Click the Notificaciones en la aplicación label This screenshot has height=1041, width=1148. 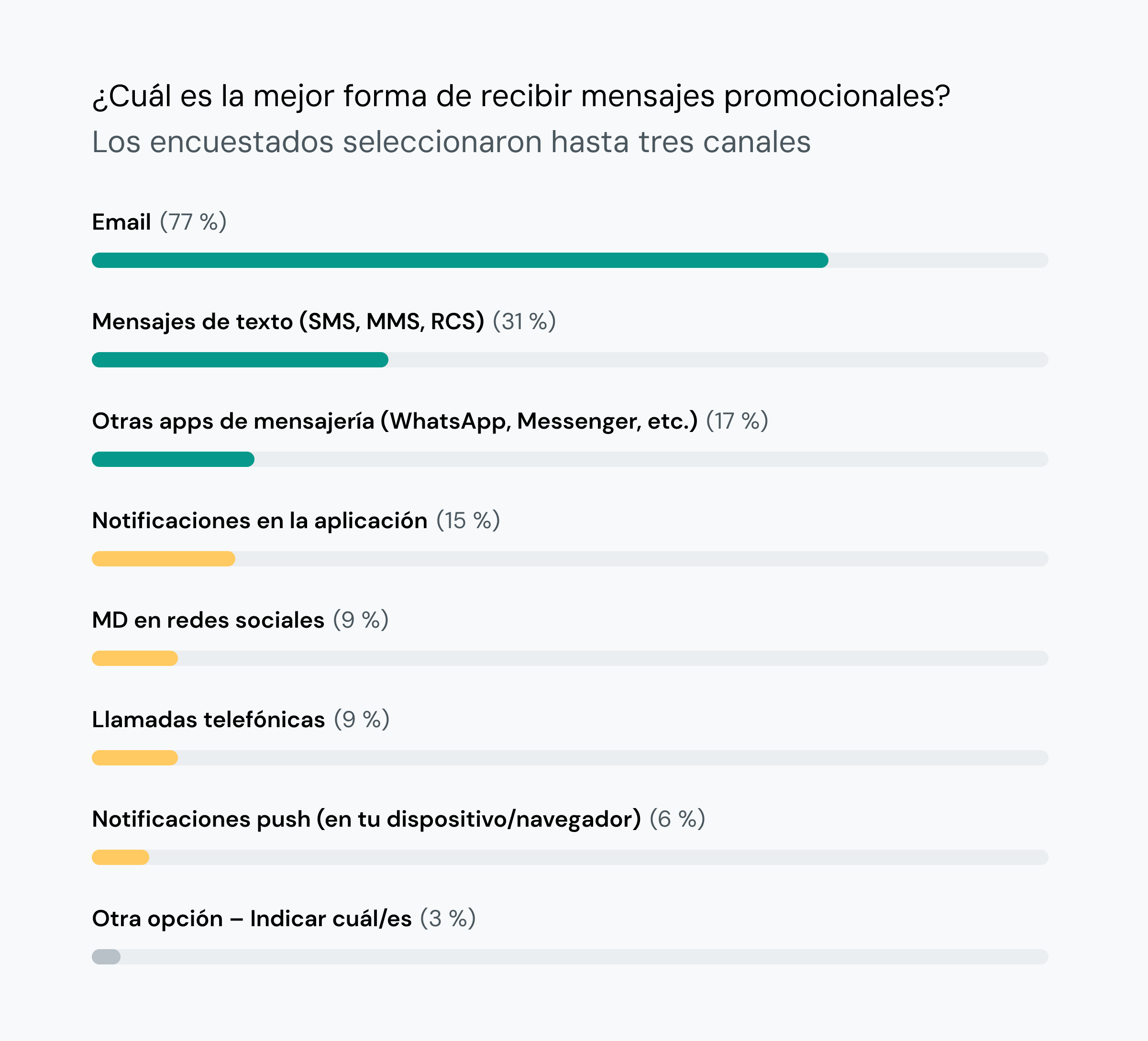(260, 521)
